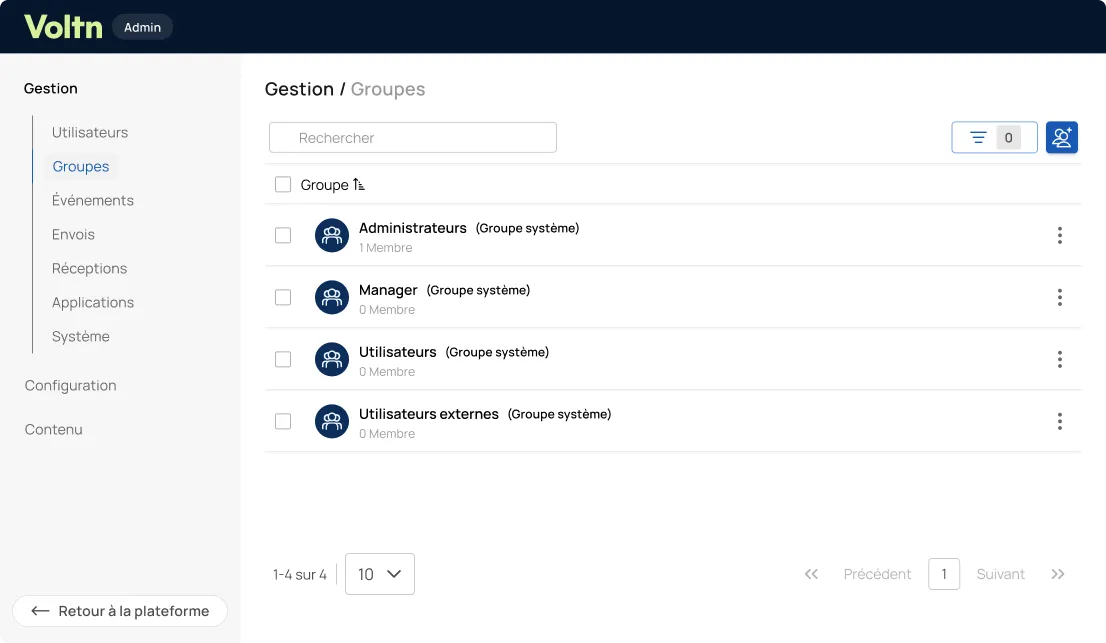Click the Manager group avatar icon
Image resolution: width=1106 pixels, height=643 pixels.
(332, 298)
